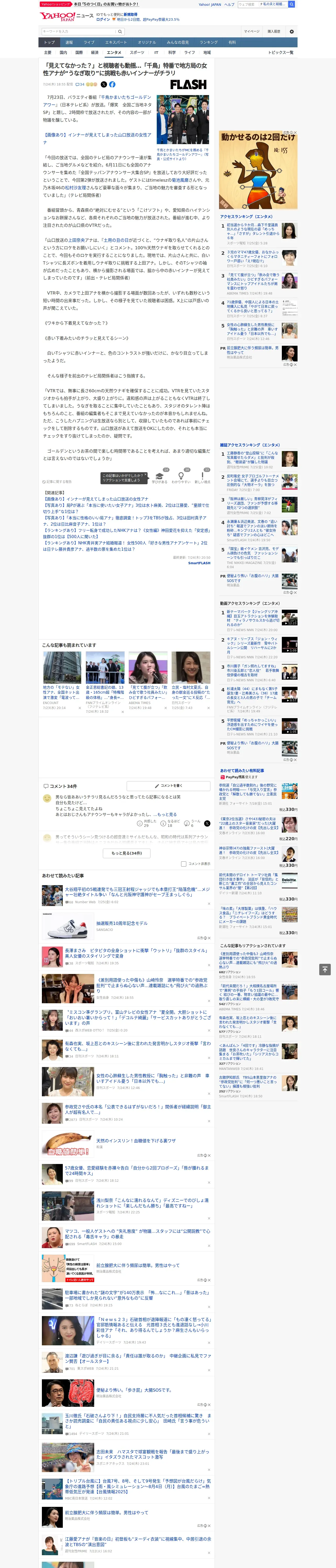The image size is (336, 1568).
Task: Click the magnifier icon in news keyword search
Action: coord(120,32)
